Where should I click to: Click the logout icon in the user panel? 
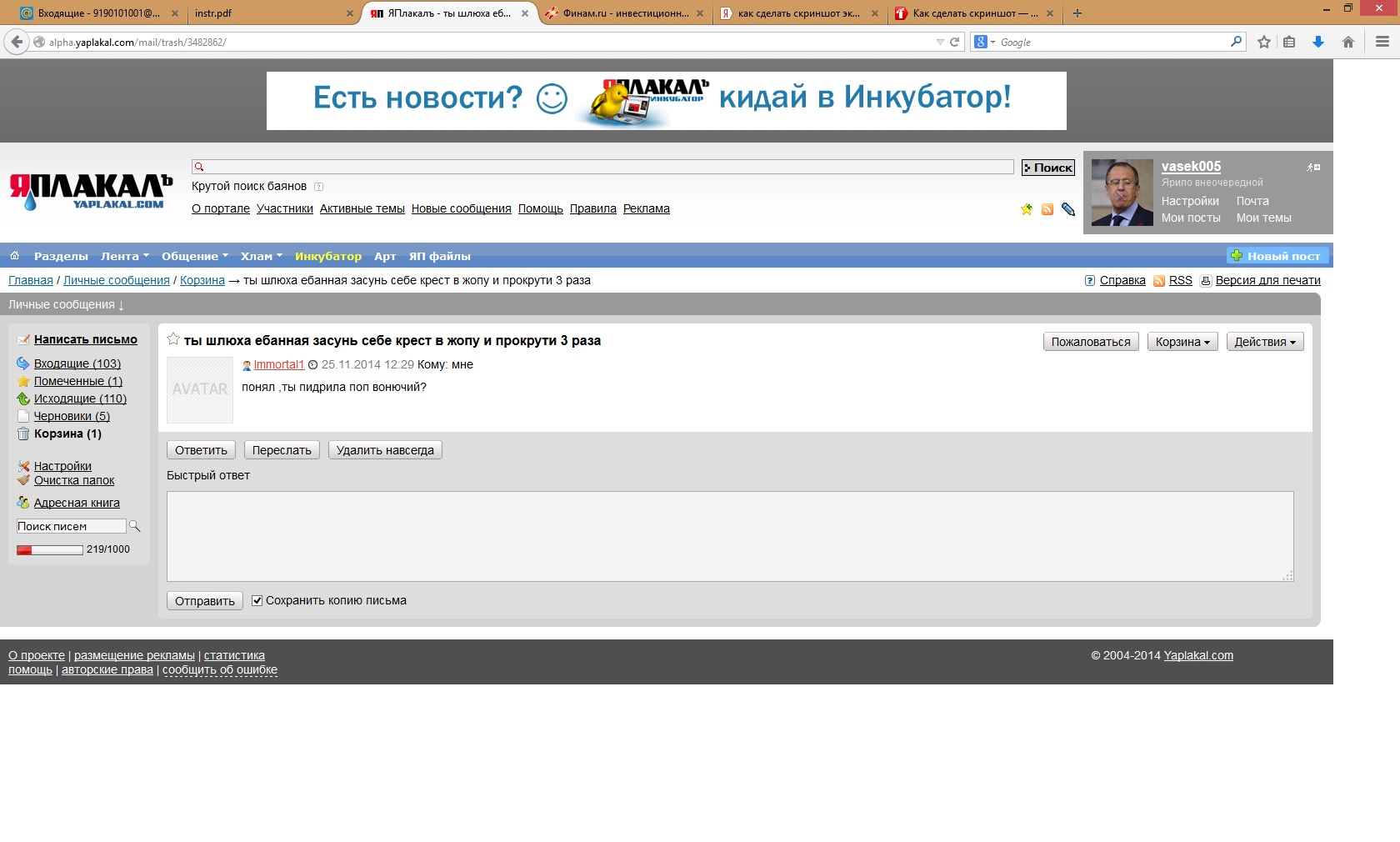tap(1313, 168)
